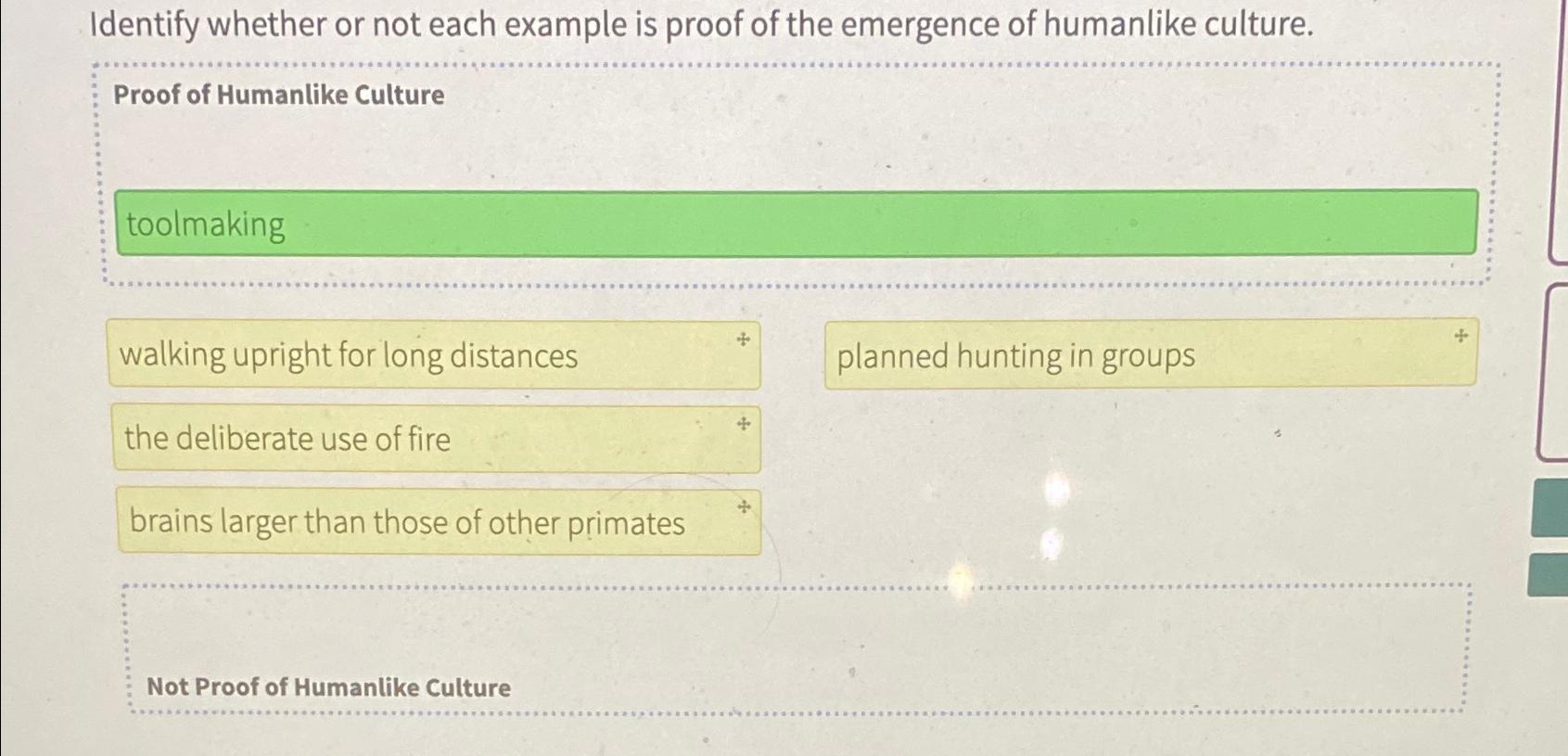
Task: Click the 'toolmaking' text label
Action: pyautogui.click(x=204, y=223)
